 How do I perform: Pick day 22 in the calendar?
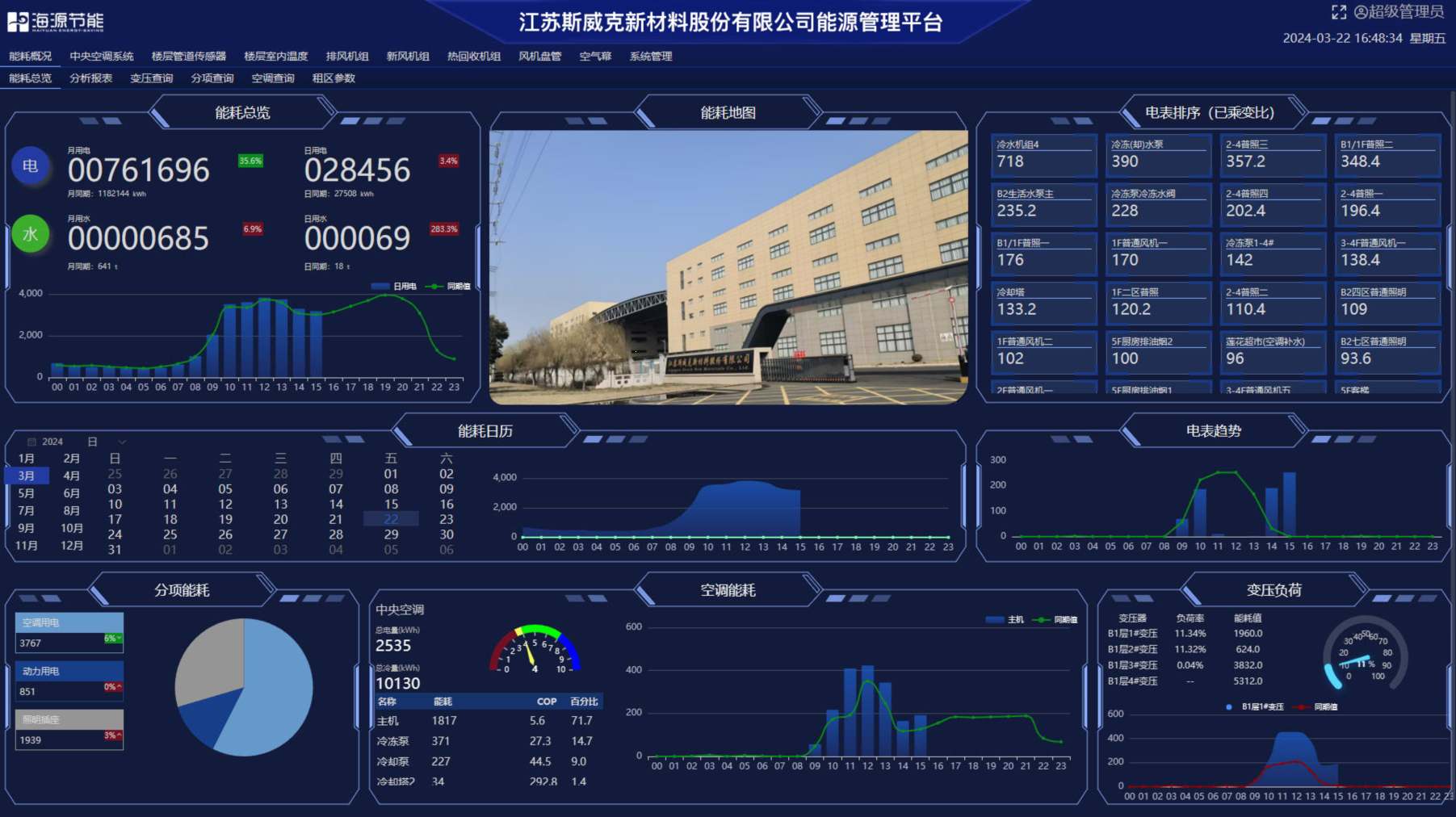coord(391,519)
